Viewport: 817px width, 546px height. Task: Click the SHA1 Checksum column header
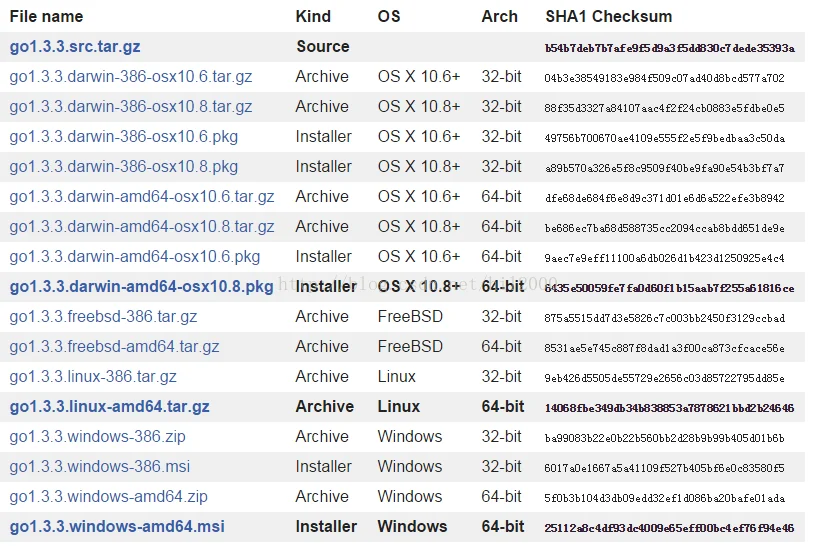pos(609,17)
